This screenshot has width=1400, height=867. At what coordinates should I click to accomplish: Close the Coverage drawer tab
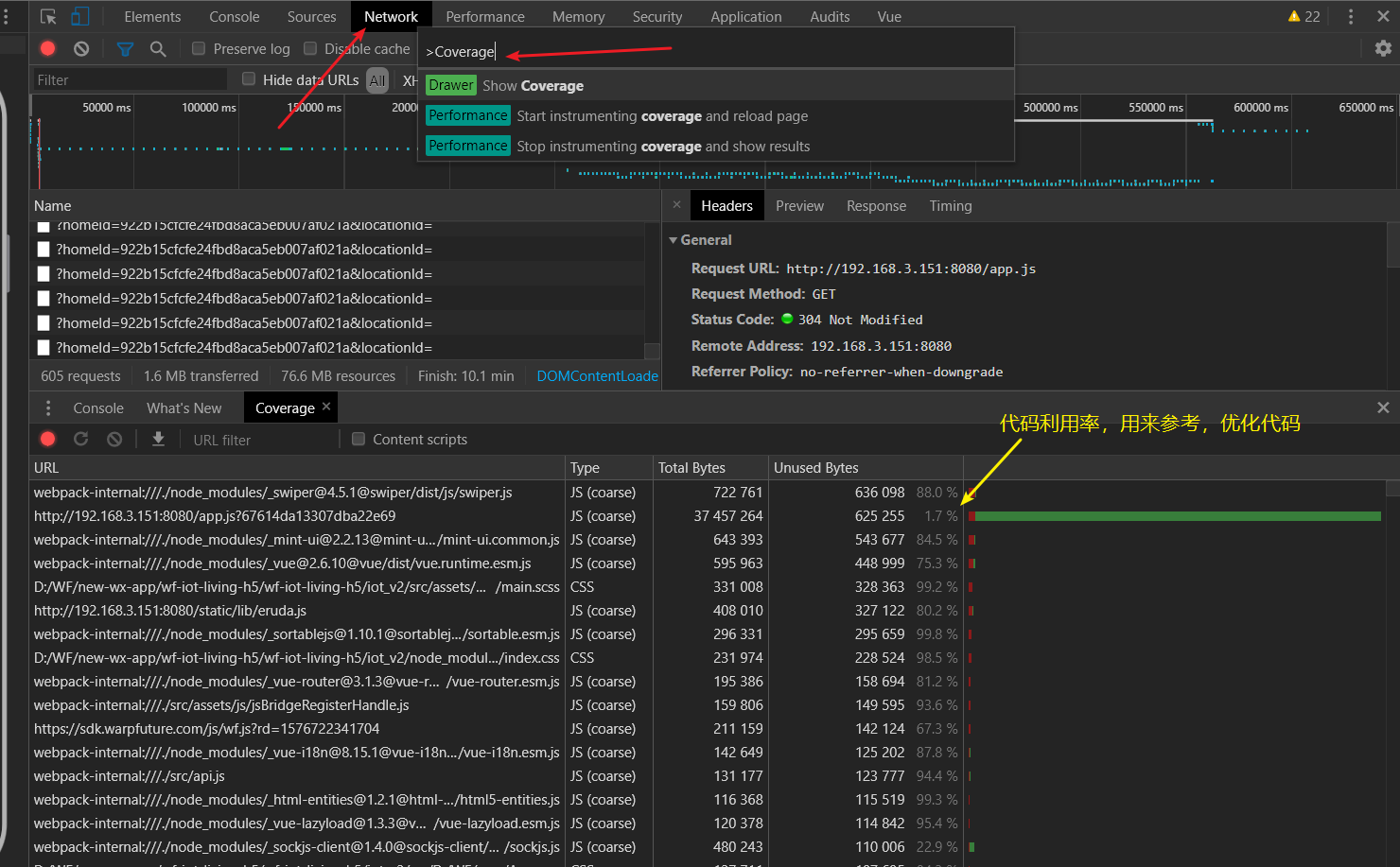pos(326,407)
